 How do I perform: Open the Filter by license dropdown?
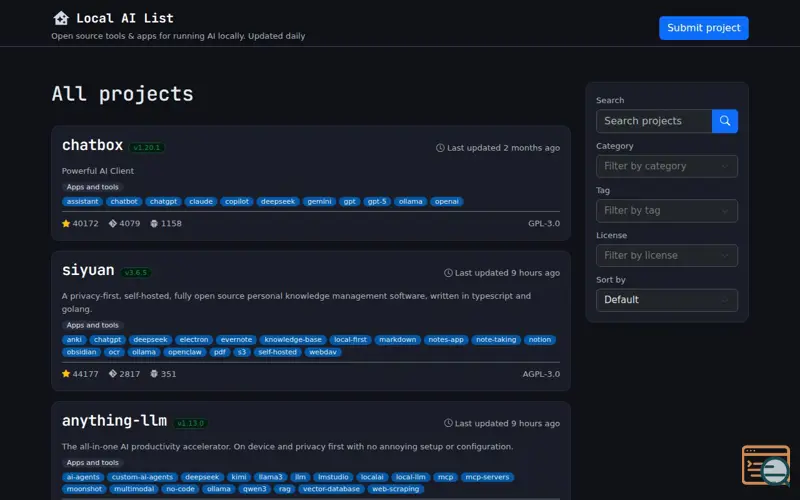[667, 256]
